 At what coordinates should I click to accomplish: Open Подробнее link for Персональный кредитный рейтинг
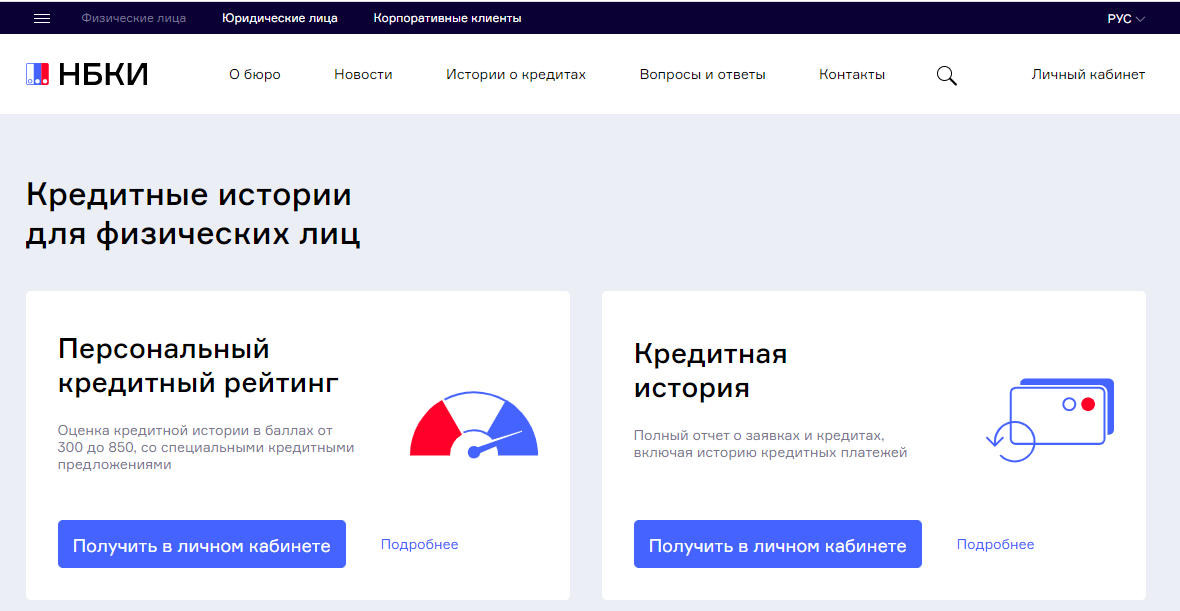419,544
